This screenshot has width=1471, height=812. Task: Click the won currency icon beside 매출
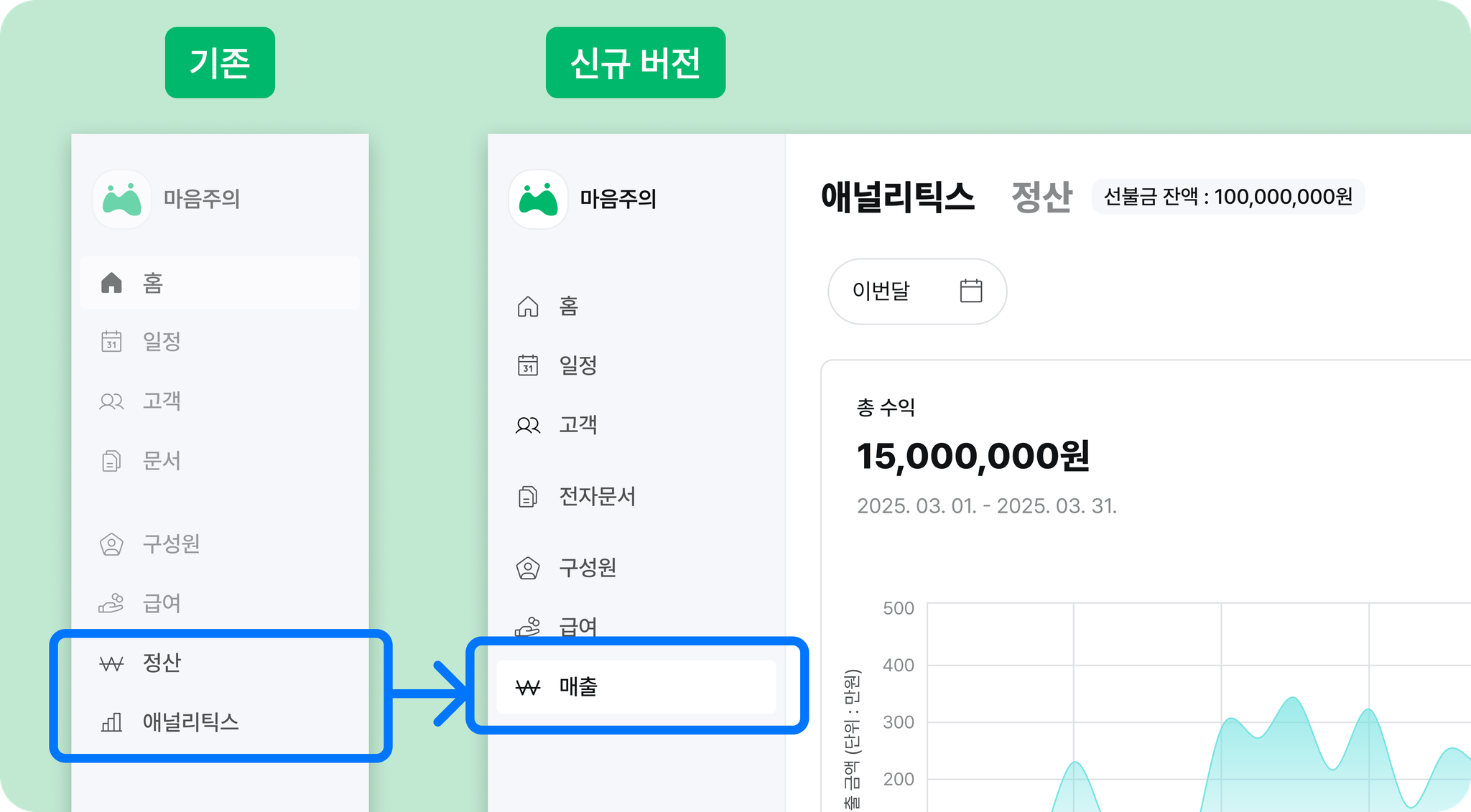(528, 687)
